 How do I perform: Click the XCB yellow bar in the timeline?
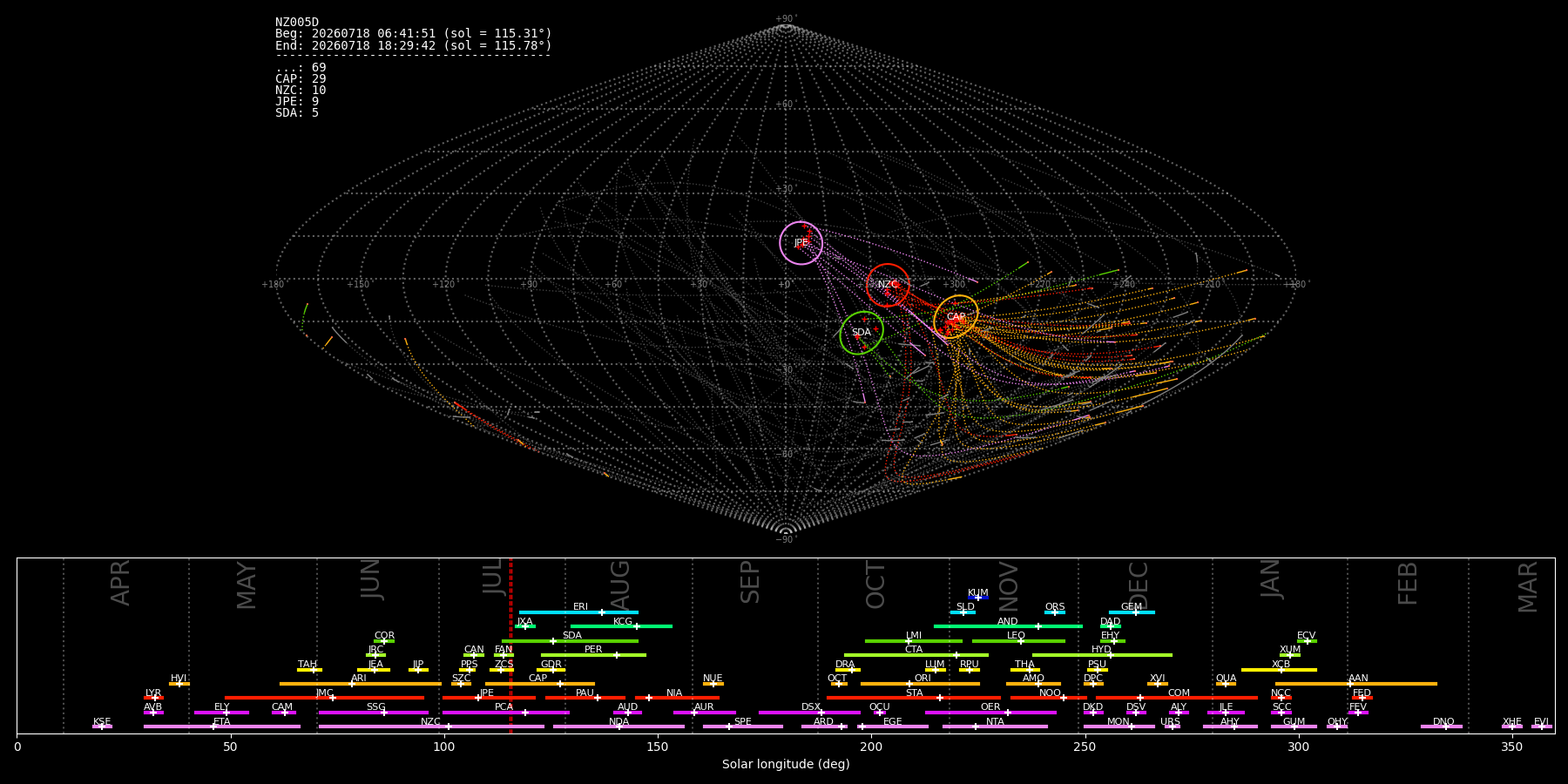(x=1279, y=670)
